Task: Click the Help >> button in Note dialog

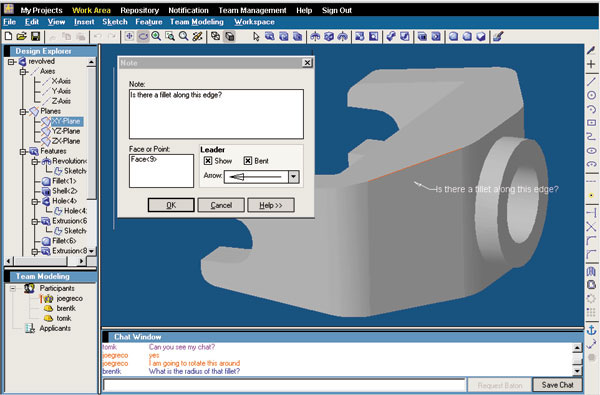Action: [271, 205]
